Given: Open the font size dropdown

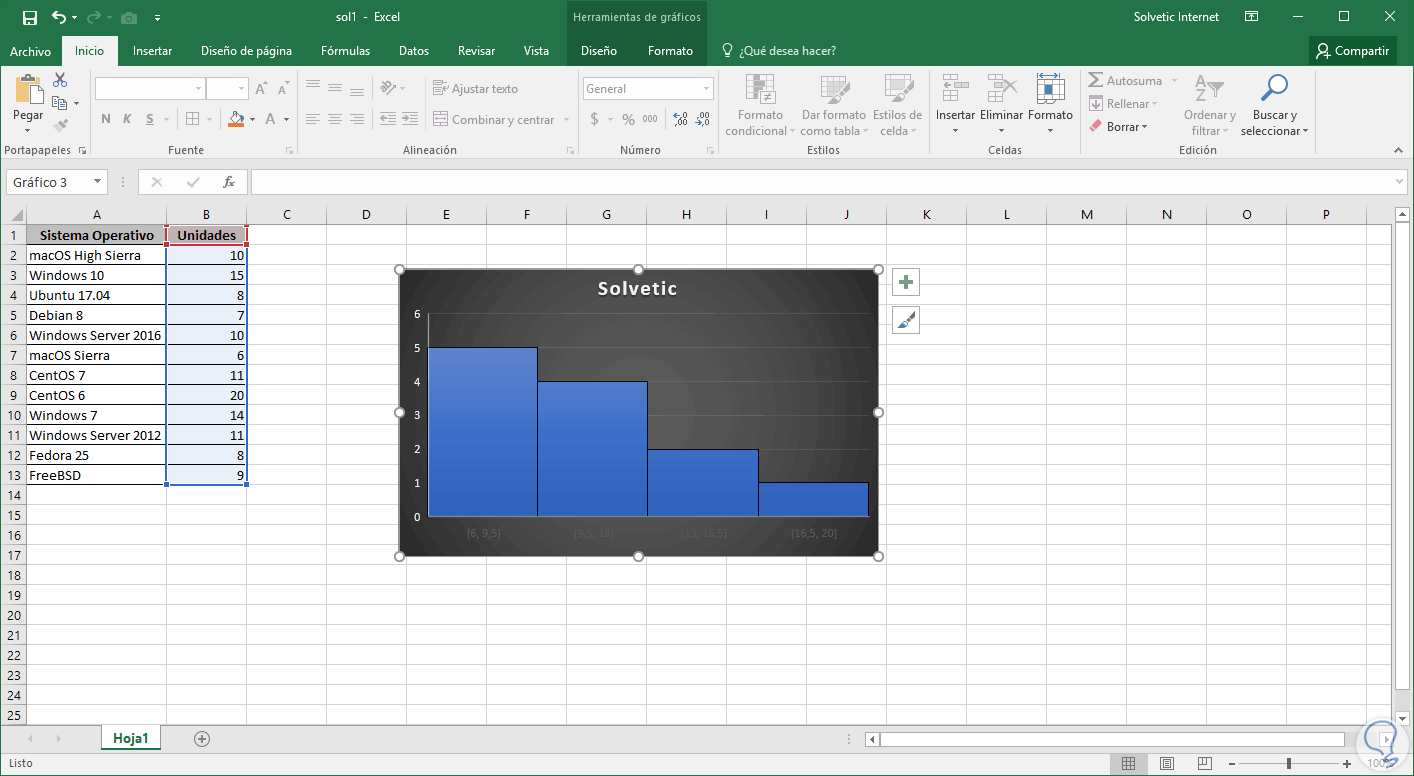Looking at the screenshot, I should click(242, 89).
